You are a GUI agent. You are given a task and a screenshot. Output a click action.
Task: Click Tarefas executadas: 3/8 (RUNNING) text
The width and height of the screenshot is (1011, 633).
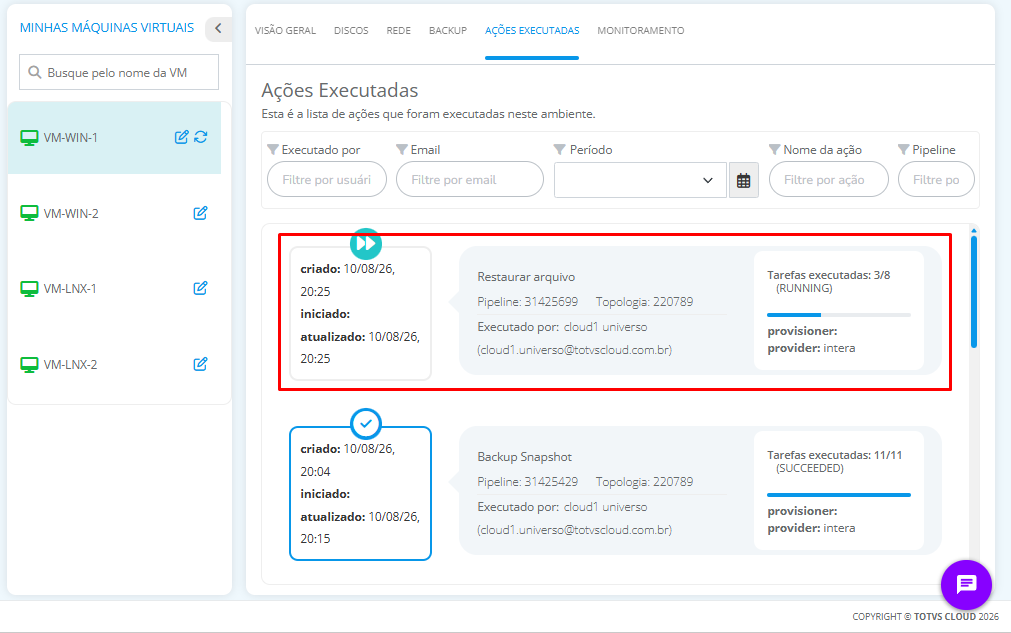point(829,281)
